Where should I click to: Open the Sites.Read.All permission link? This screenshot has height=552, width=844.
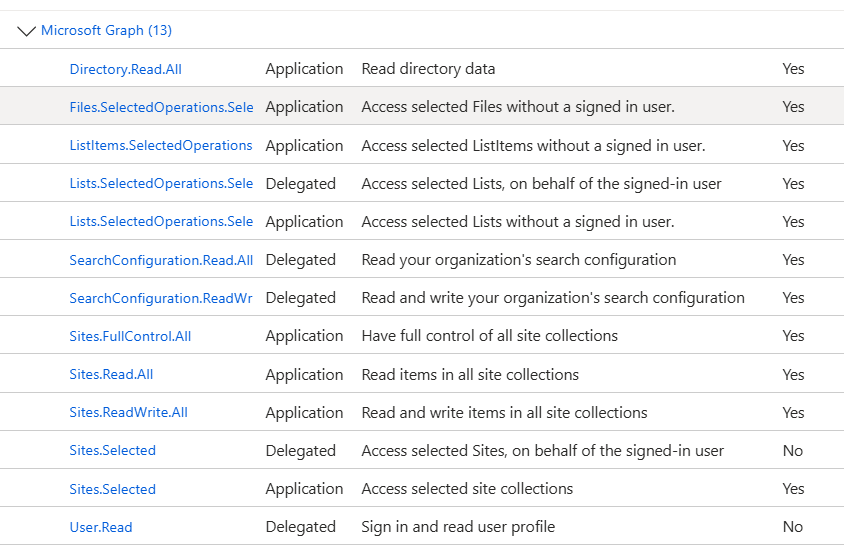pyautogui.click(x=111, y=375)
